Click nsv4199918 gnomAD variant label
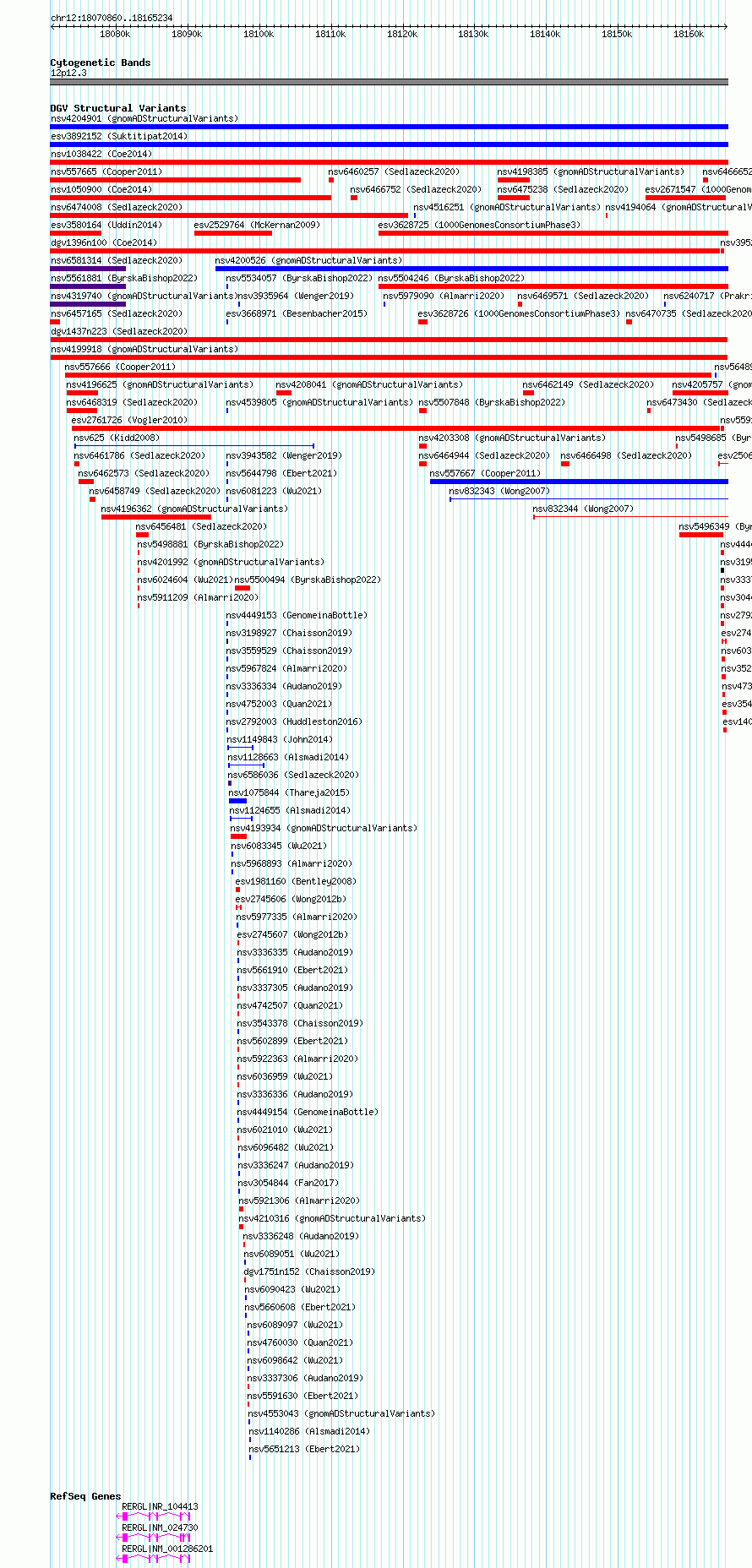 coord(144,349)
